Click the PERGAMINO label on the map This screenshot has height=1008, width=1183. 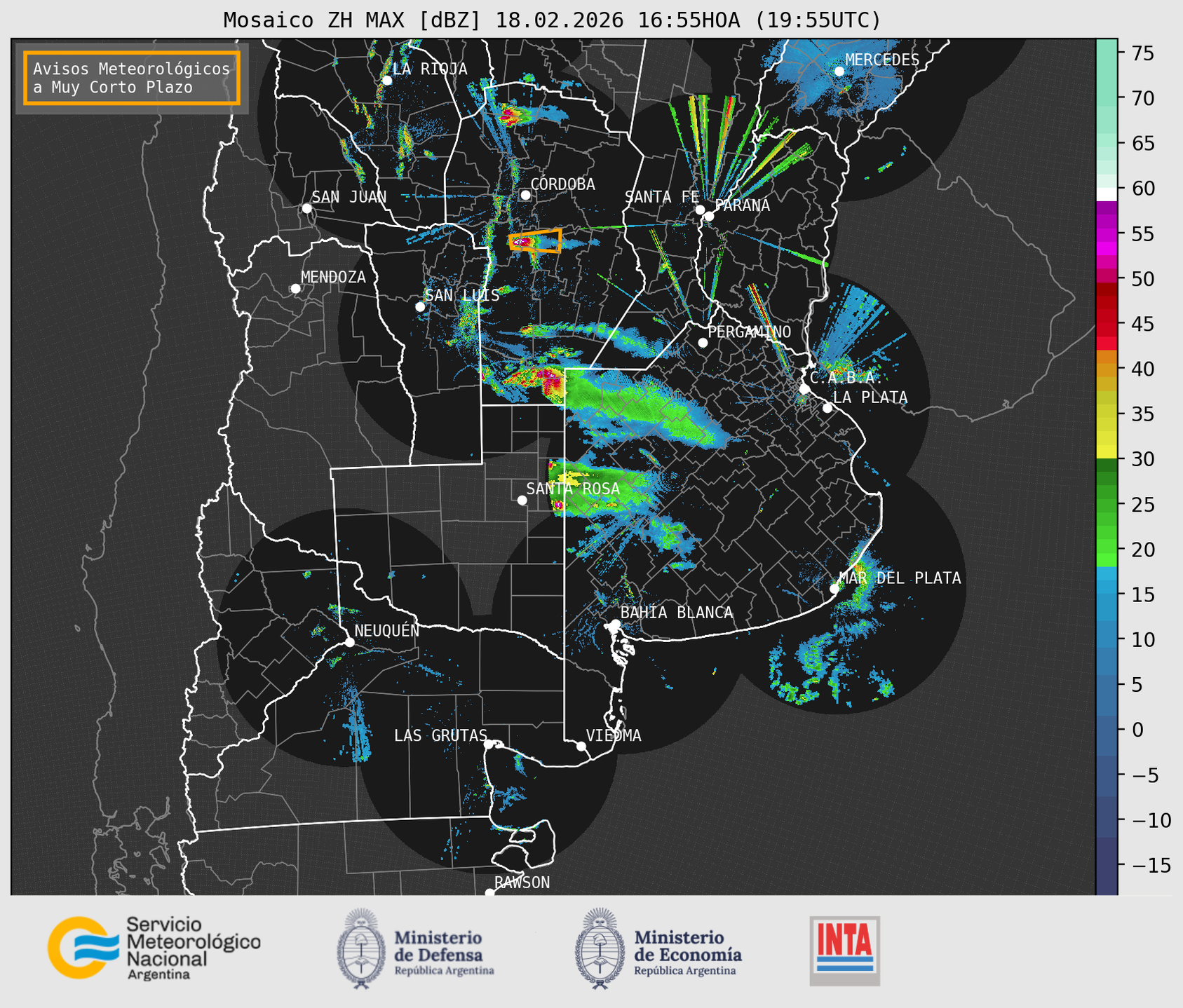(x=750, y=332)
